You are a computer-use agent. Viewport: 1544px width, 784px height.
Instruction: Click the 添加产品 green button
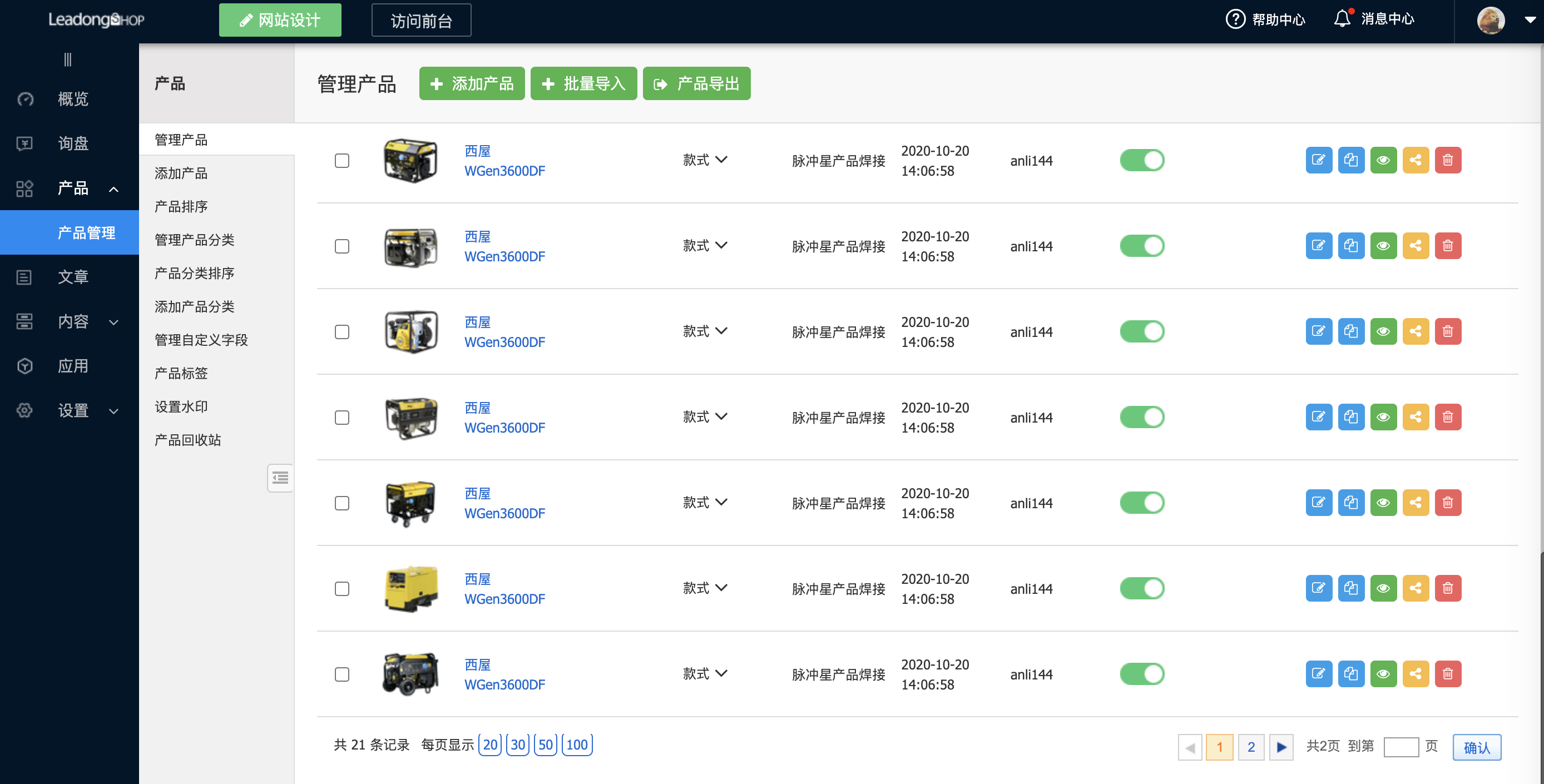(x=472, y=83)
